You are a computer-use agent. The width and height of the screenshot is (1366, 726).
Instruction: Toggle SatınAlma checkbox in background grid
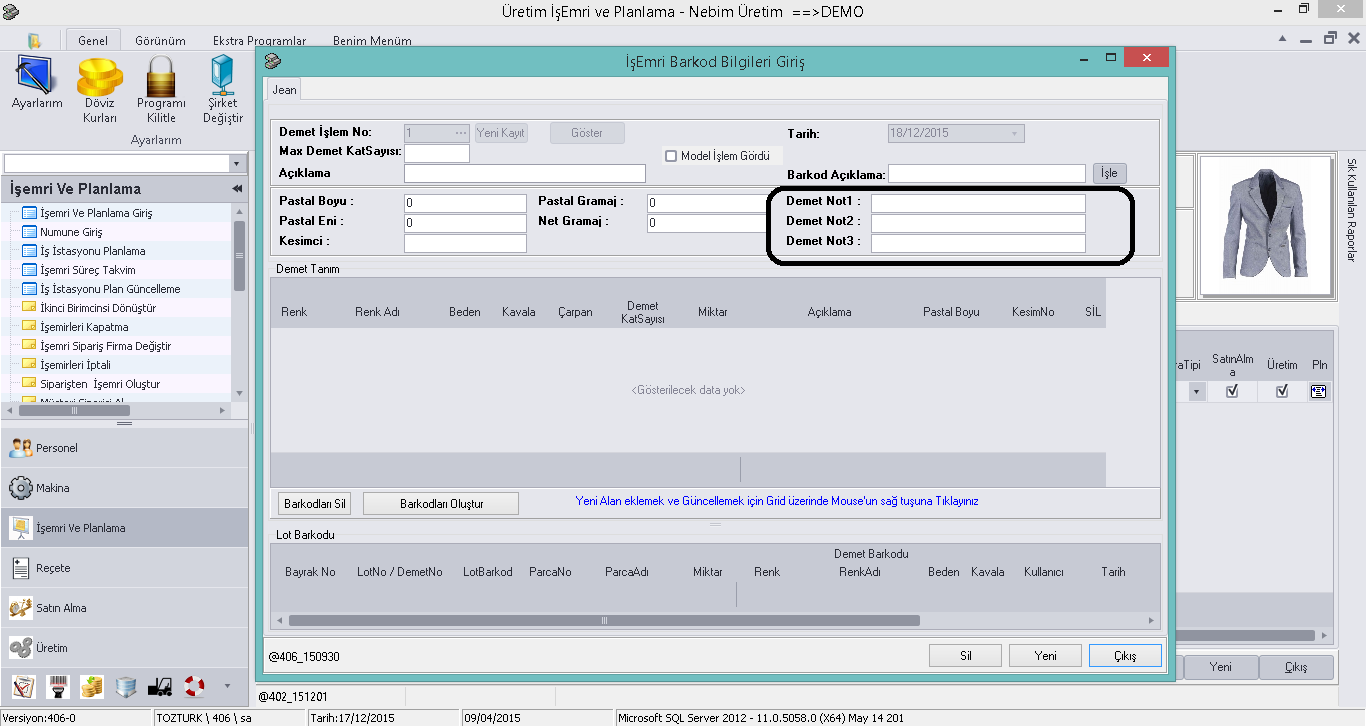pos(1232,392)
